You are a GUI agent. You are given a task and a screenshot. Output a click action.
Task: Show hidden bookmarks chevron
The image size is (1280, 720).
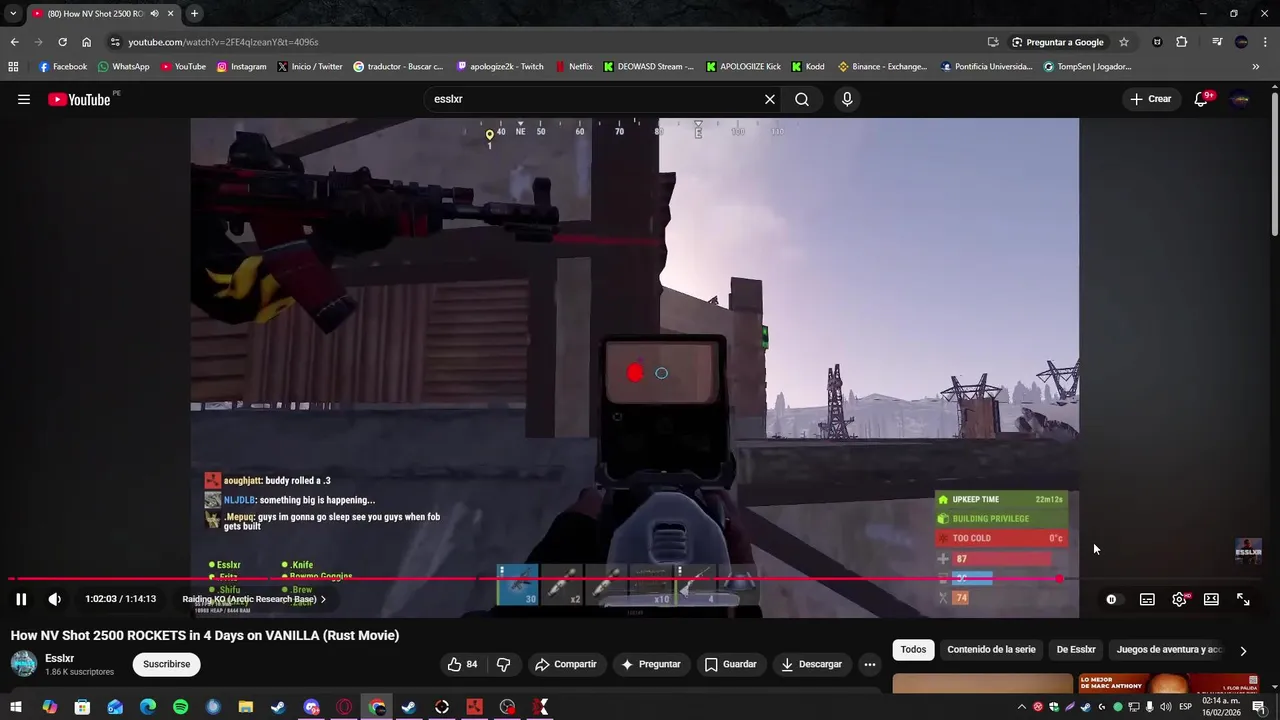click(1256, 67)
